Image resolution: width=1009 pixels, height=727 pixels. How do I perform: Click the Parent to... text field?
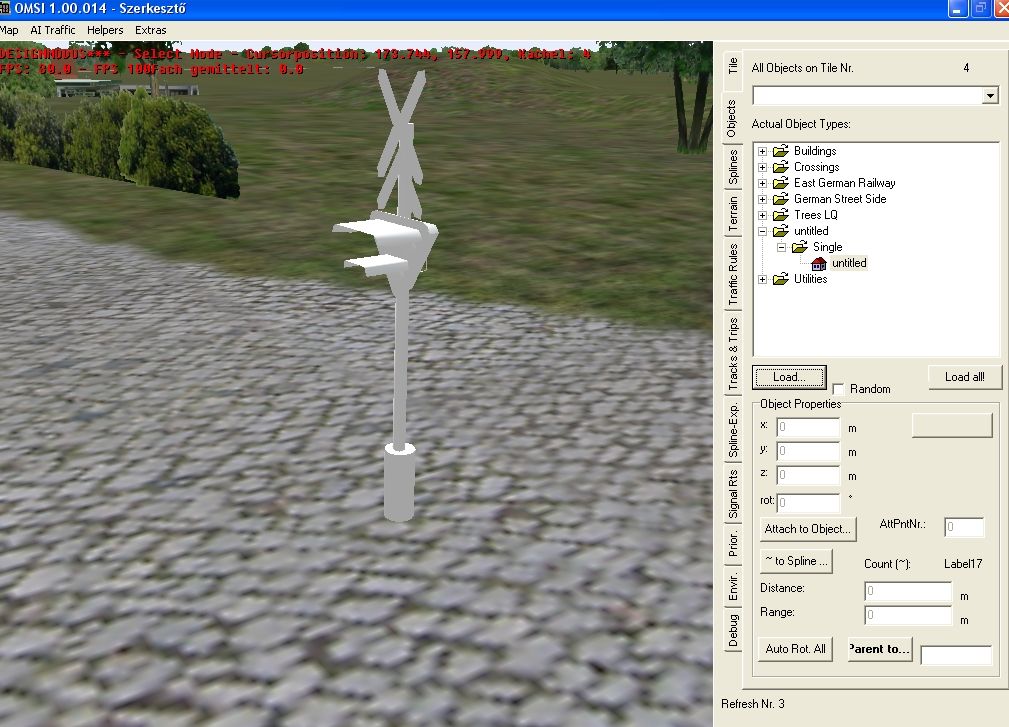pos(956,656)
